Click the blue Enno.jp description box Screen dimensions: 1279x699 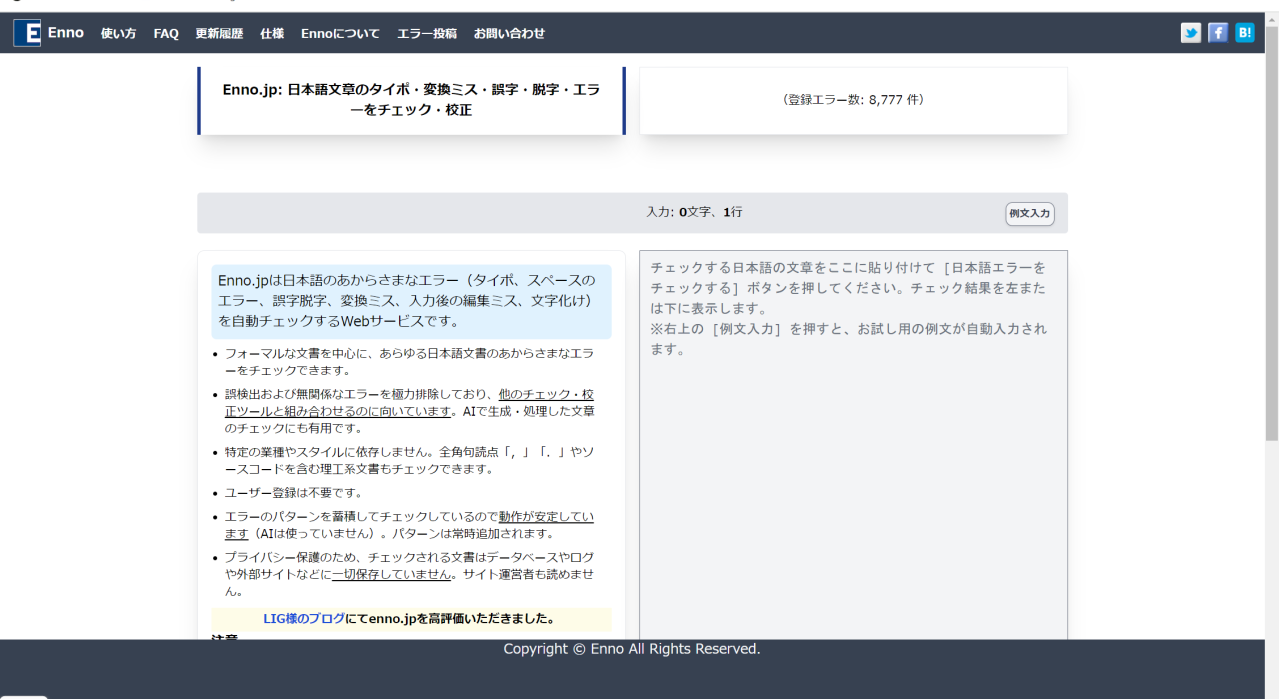pos(411,301)
